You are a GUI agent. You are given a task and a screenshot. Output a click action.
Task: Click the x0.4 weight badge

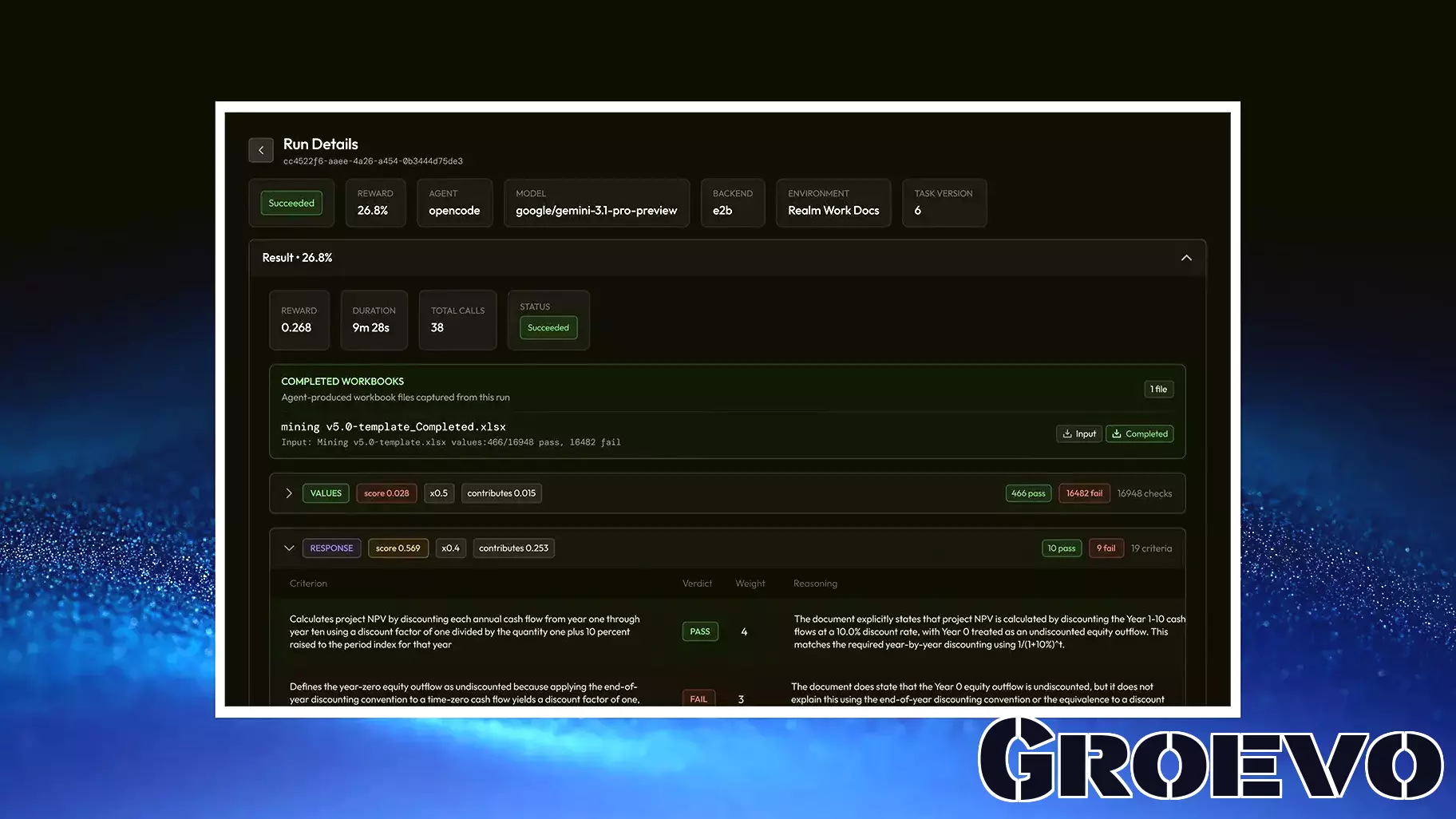(450, 548)
